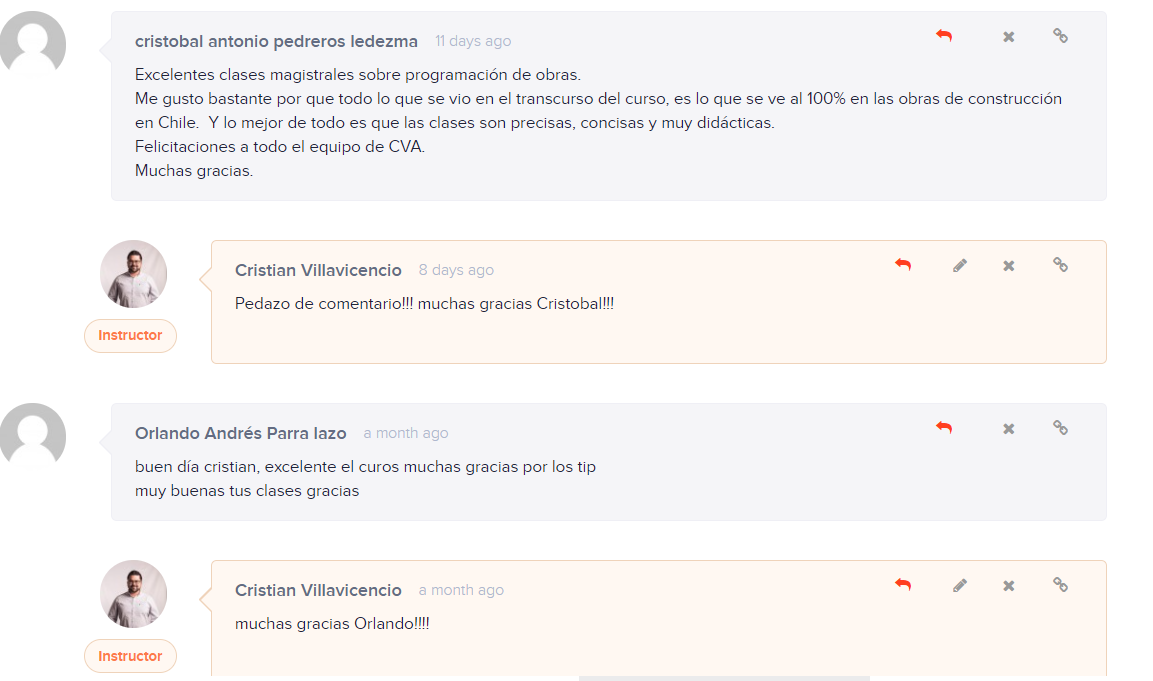Delete the 'muchas gracias Orlando' reply
Viewport: 1153px width, 681px height.
(1009, 586)
